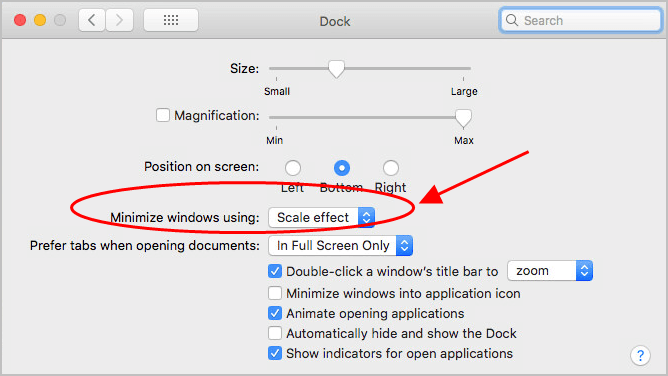Click the yellow minimize window button
The height and width of the screenshot is (376, 668).
pos(40,20)
